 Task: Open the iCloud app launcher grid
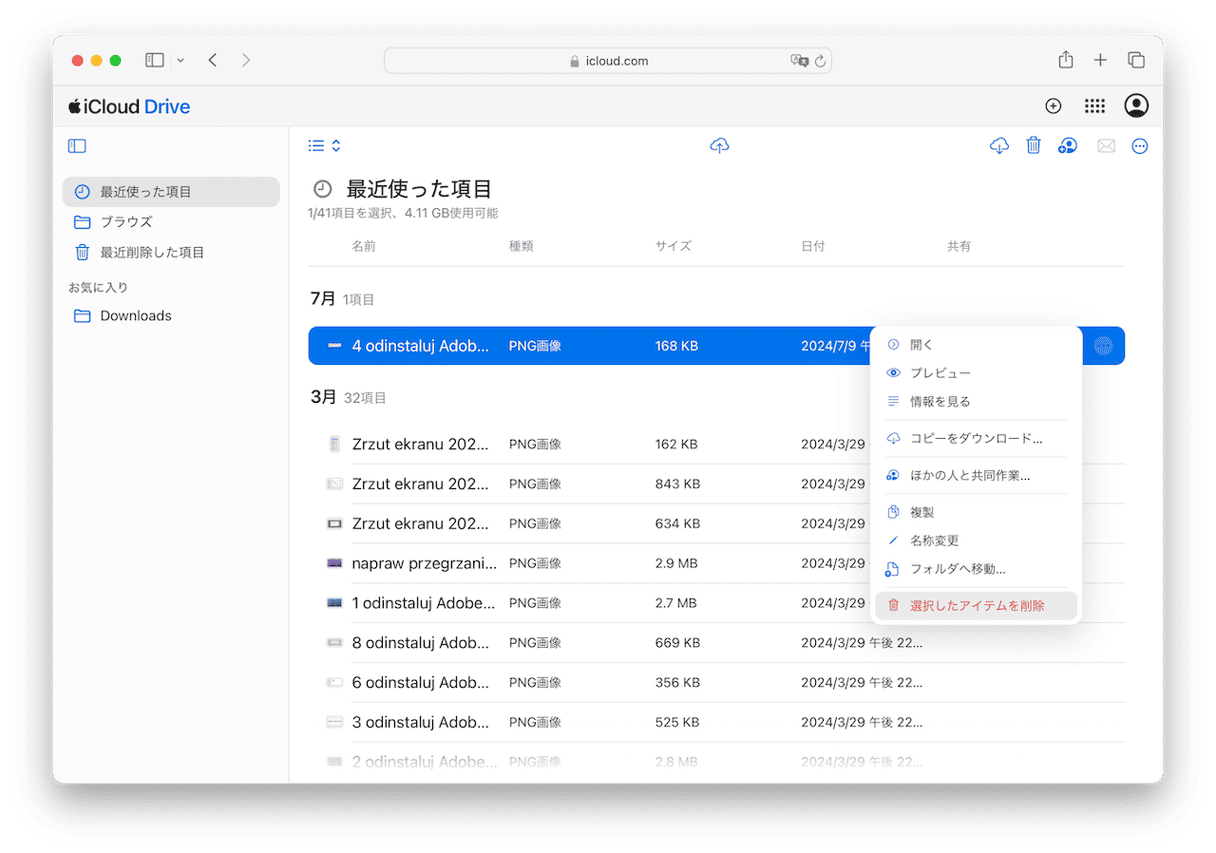point(1095,106)
